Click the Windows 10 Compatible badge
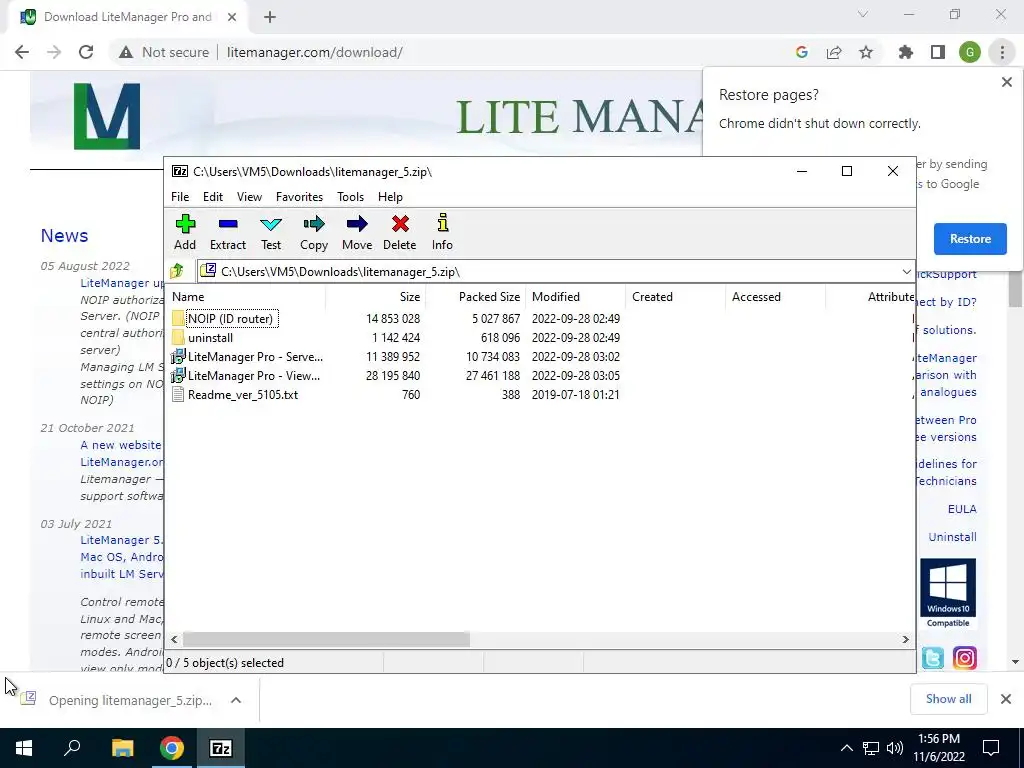The width and height of the screenshot is (1024, 768). pos(948,593)
